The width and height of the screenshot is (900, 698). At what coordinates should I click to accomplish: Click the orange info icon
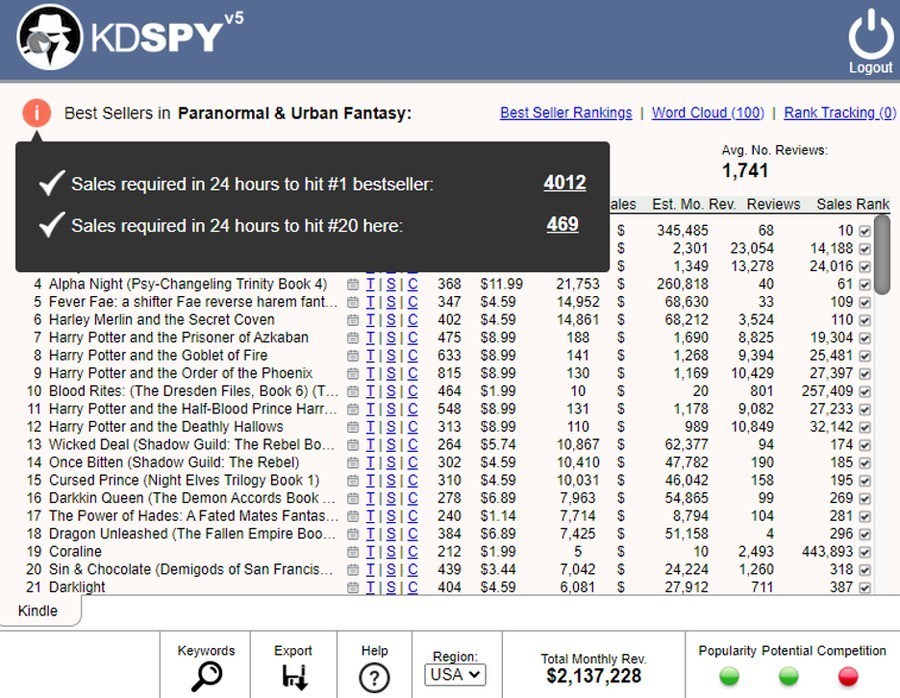click(35, 113)
